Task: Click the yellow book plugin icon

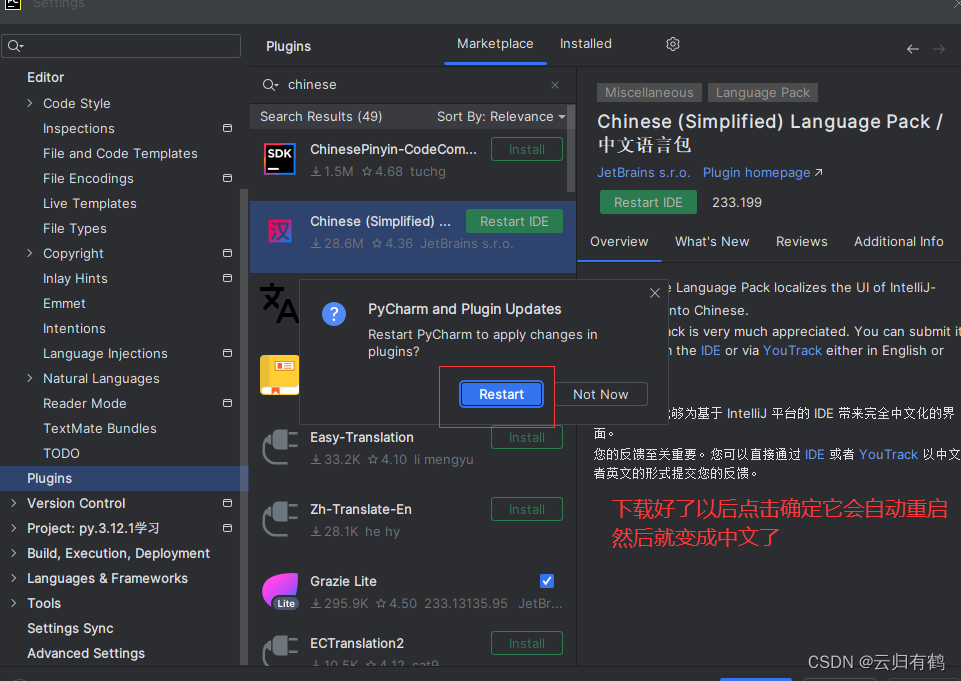Action: pos(279,375)
